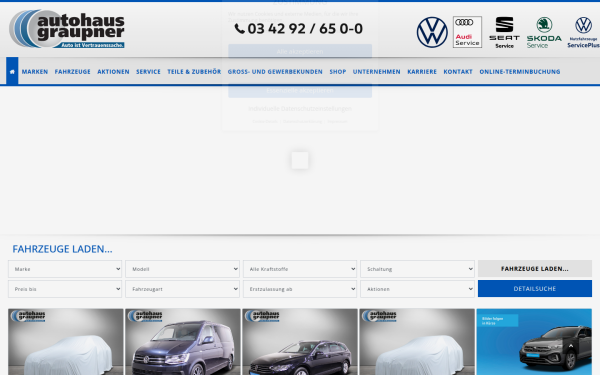
Task: Accept all cookies with Alle akzeptieren
Action: coord(300,51)
